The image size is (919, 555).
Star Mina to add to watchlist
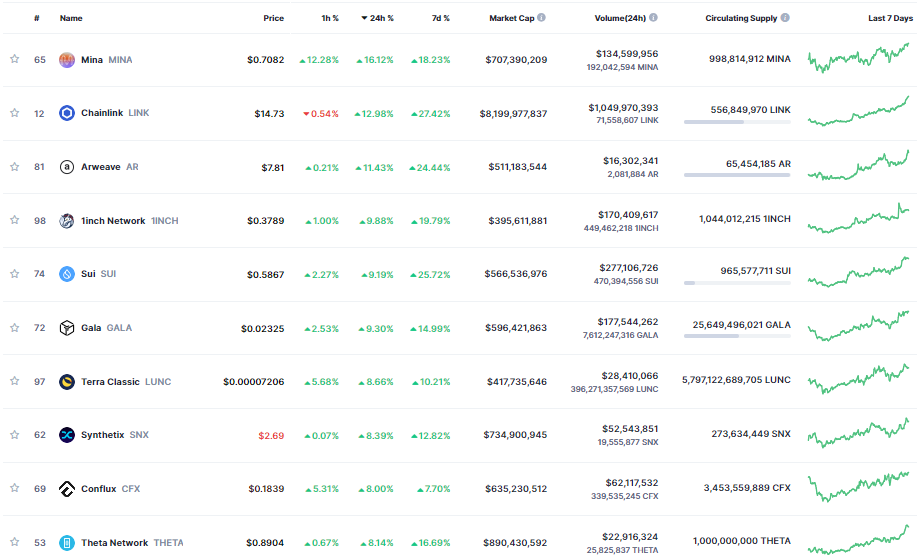(x=15, y=59)
